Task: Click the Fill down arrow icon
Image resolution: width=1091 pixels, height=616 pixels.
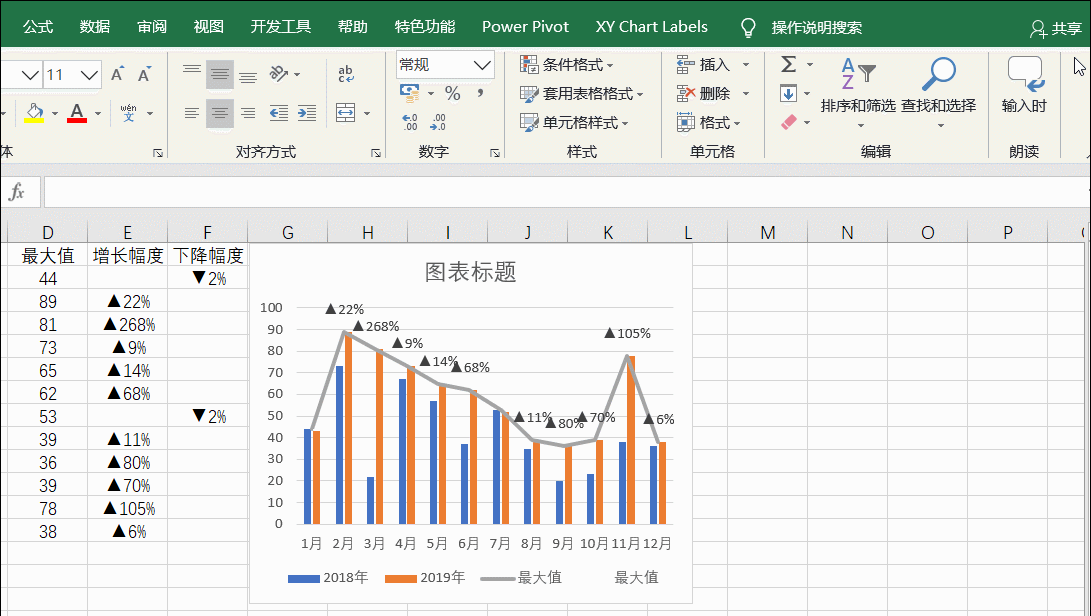Action: [x=788, y=93]
